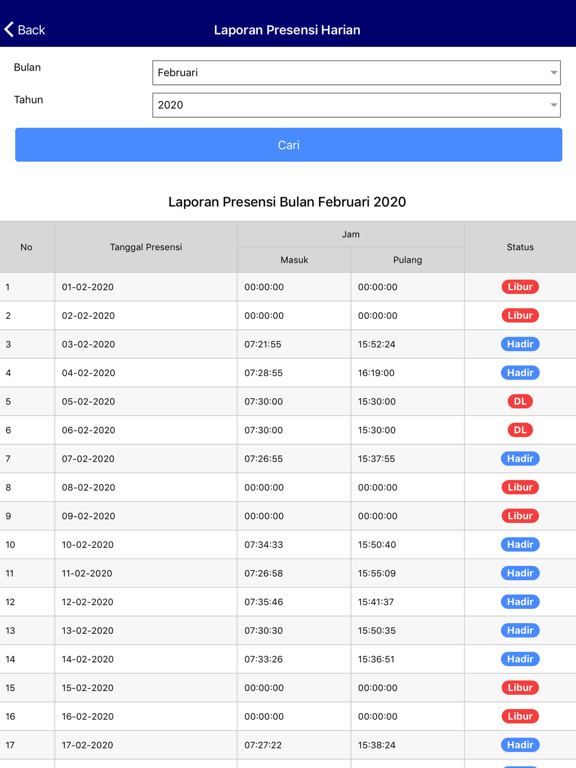Click the Pulang time 15:36:51
576x768 pixels.
coord(376,659)
